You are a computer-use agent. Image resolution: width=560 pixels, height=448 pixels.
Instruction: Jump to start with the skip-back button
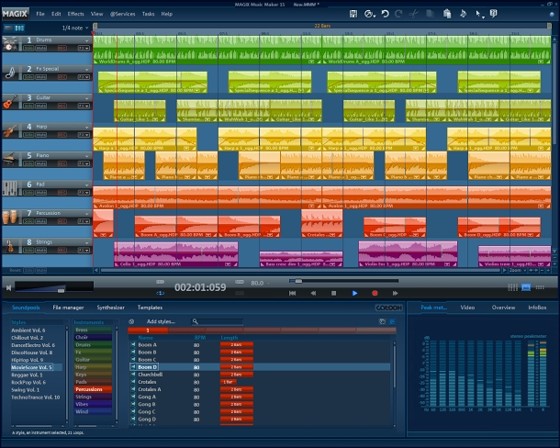(292, 293)
